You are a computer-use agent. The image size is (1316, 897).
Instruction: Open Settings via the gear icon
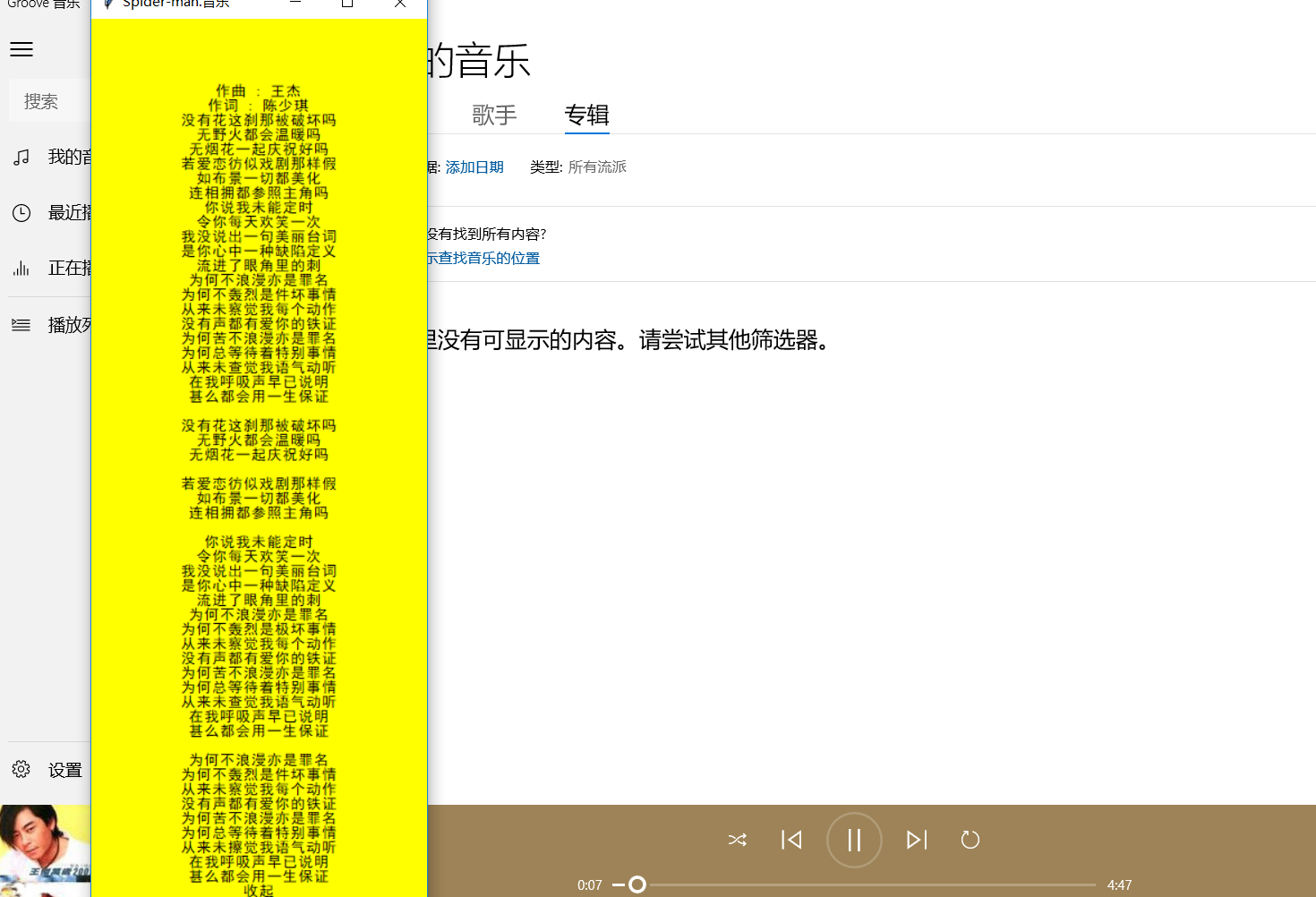point(21,769)
